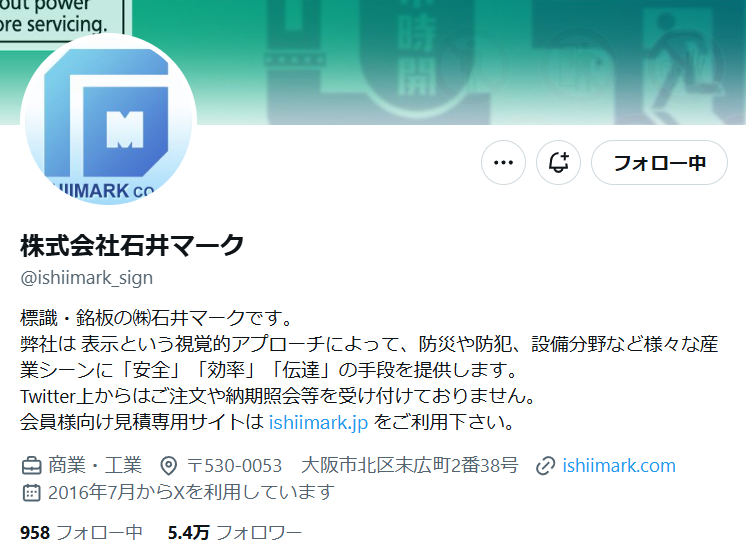Image resolution: width=746 pixels, height=550 pixels.
Task: Click the bio line starting with Twitter上からは
Action: tap(278, 396)
